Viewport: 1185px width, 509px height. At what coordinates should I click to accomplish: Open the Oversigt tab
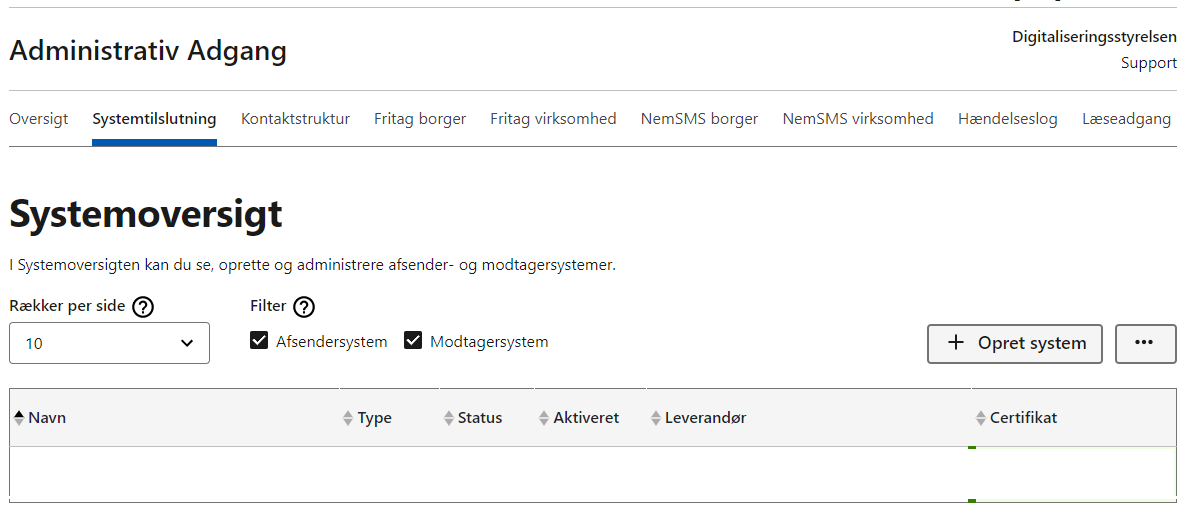click(x=39, y=119)
